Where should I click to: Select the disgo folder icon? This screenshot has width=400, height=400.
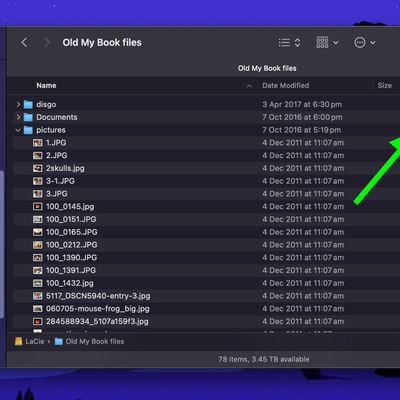pyautogui.click(x=28, y=104)
